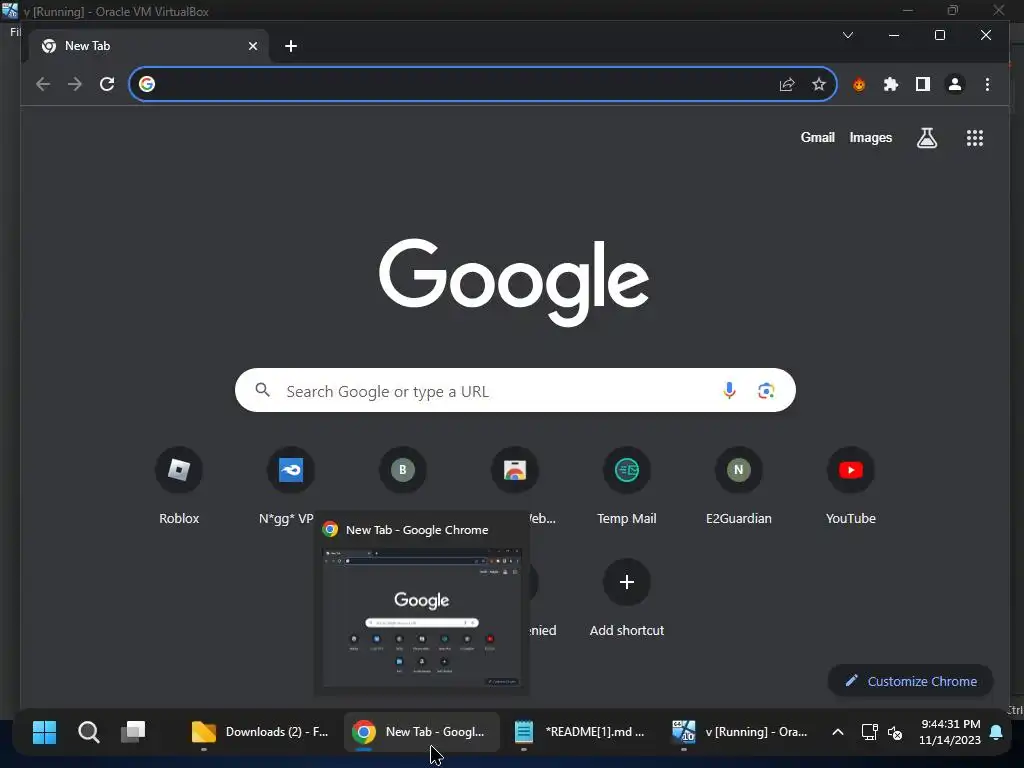The image size is (1024, 768).
Task: Open Search Labs beaker icon
Action: tap(927, 138)
